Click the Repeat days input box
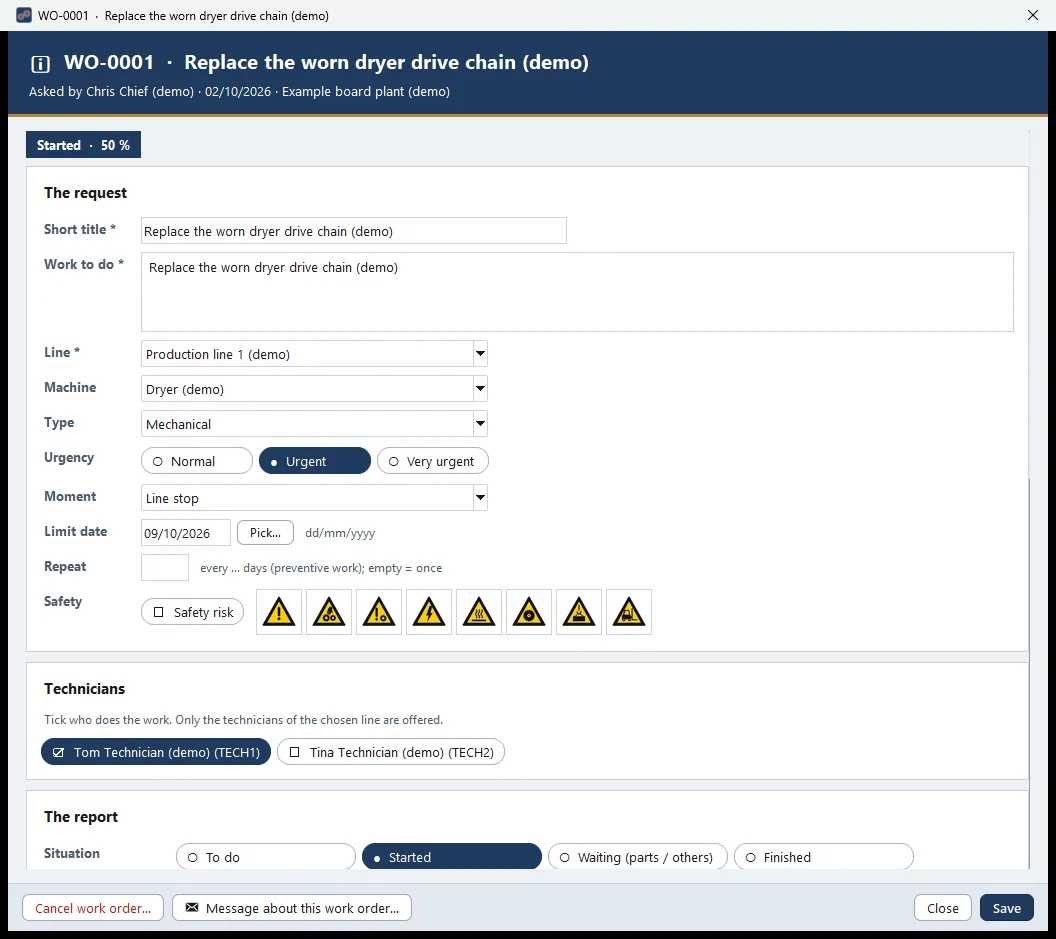This screenshot has height=939, width=1056. pyautogui.click(x=165, y=567)
